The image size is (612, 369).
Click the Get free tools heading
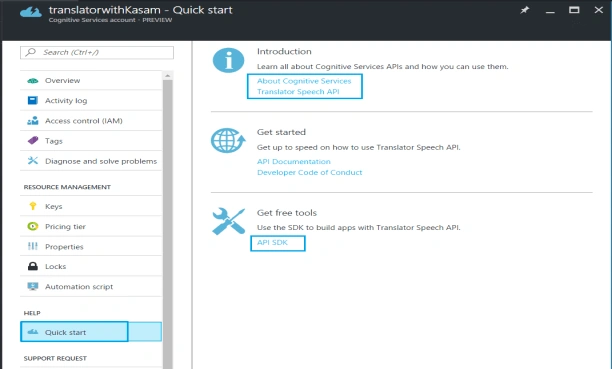point(287,213)
